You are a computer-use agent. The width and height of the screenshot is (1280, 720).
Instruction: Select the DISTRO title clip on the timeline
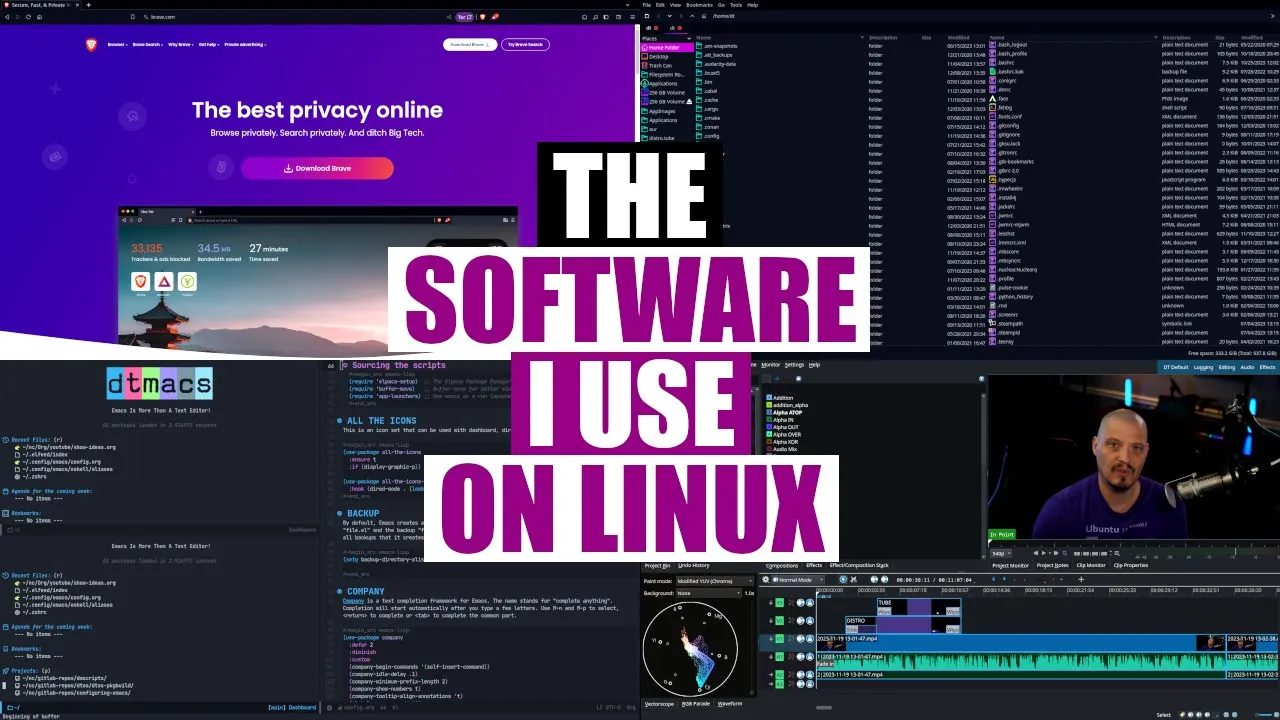pyautogui.click(x=902, y=624)
